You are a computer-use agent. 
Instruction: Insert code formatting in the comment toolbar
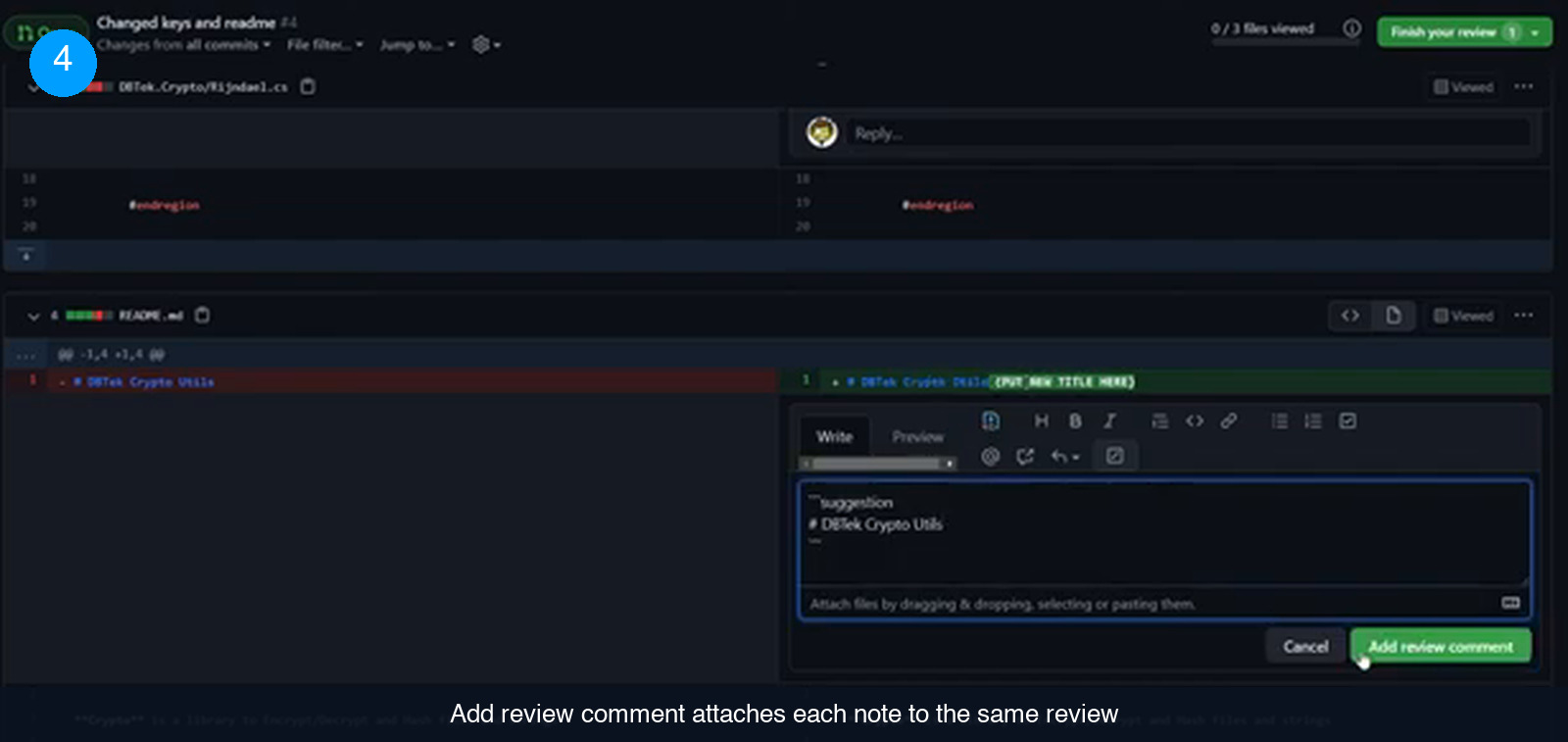[x=1194, y=420]
